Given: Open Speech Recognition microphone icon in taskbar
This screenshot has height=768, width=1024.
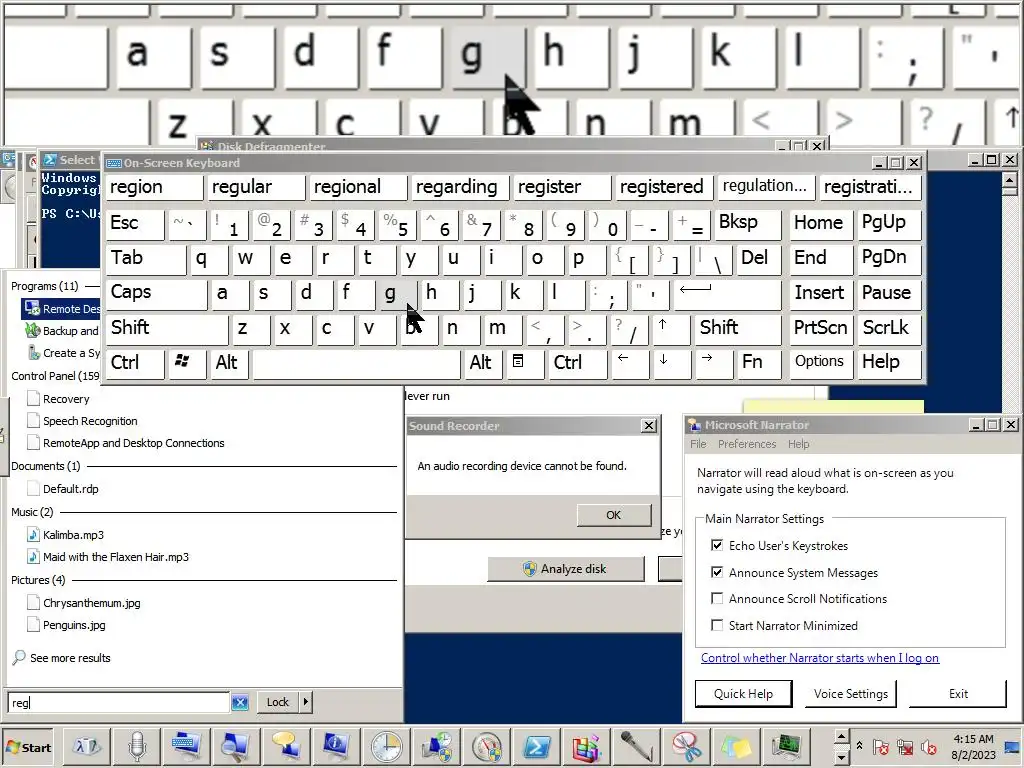Looking at the screenshot, I should pyautogui.click(x=137, y=746).
